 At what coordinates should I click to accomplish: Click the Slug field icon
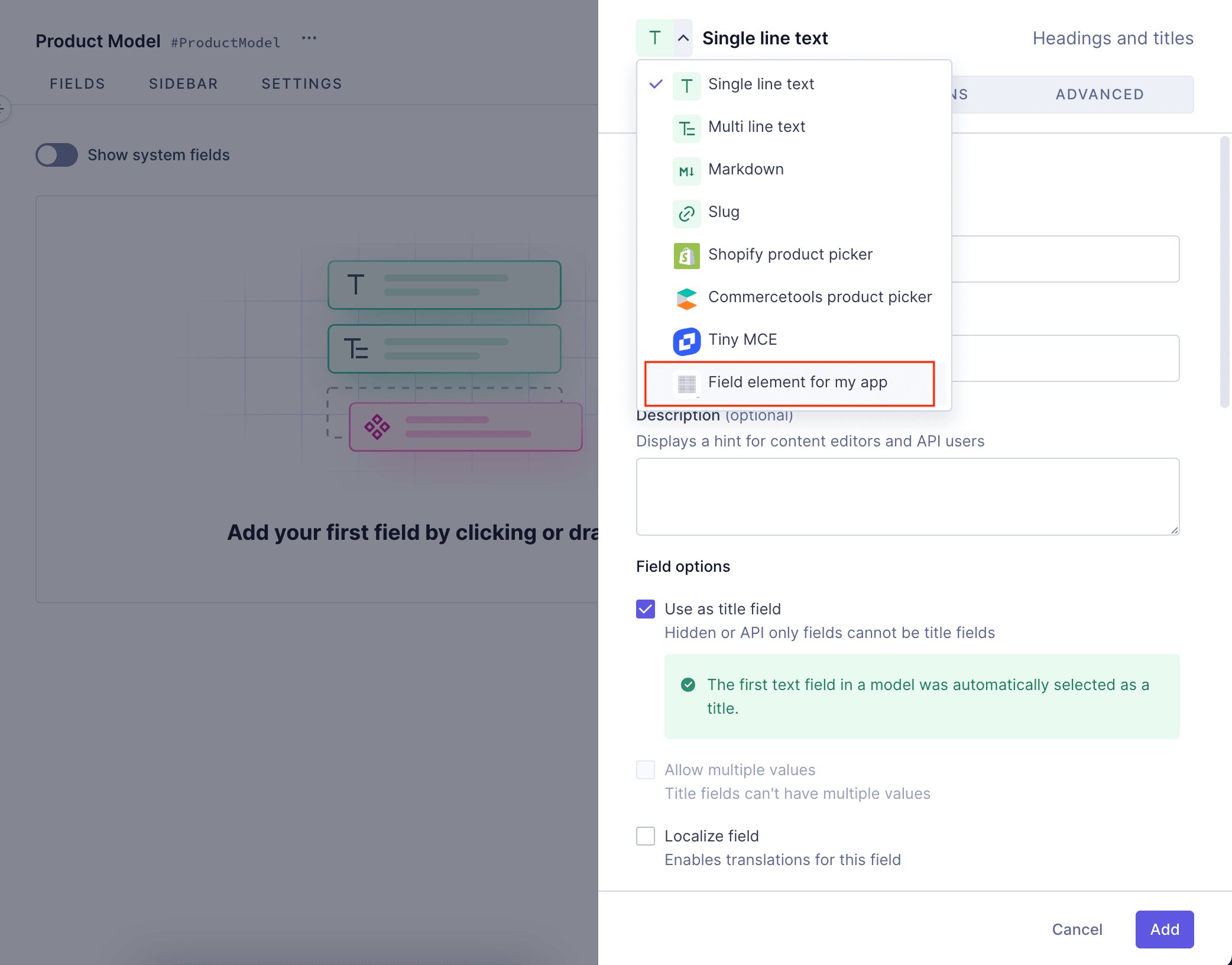686,213
